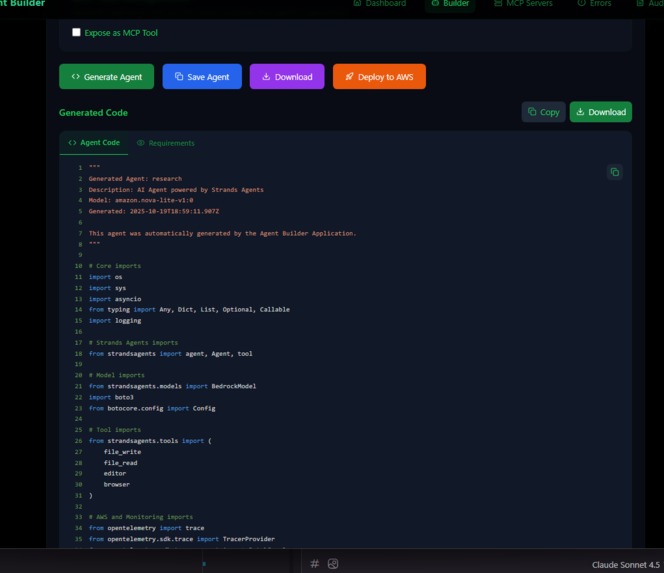Click the 'file_write' tool import line
The width and height of the screenshot is (664, 573).
coord(122,452)
